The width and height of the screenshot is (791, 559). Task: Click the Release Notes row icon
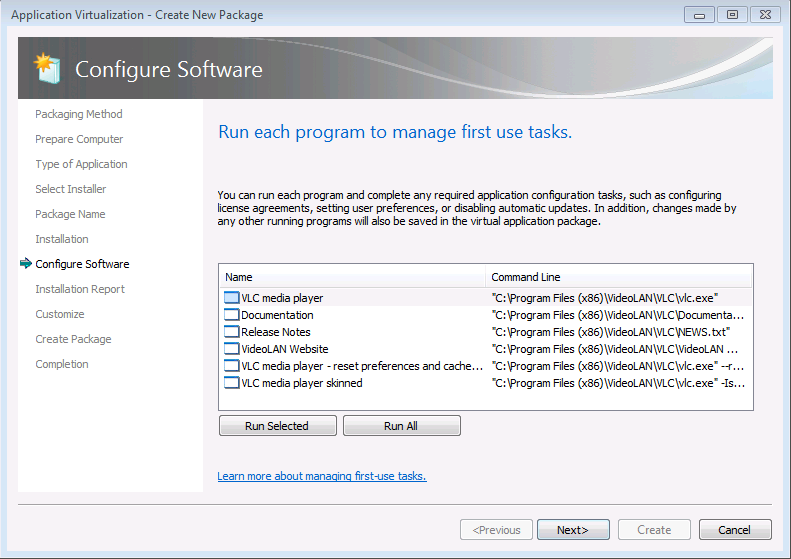tap(232, 332)
